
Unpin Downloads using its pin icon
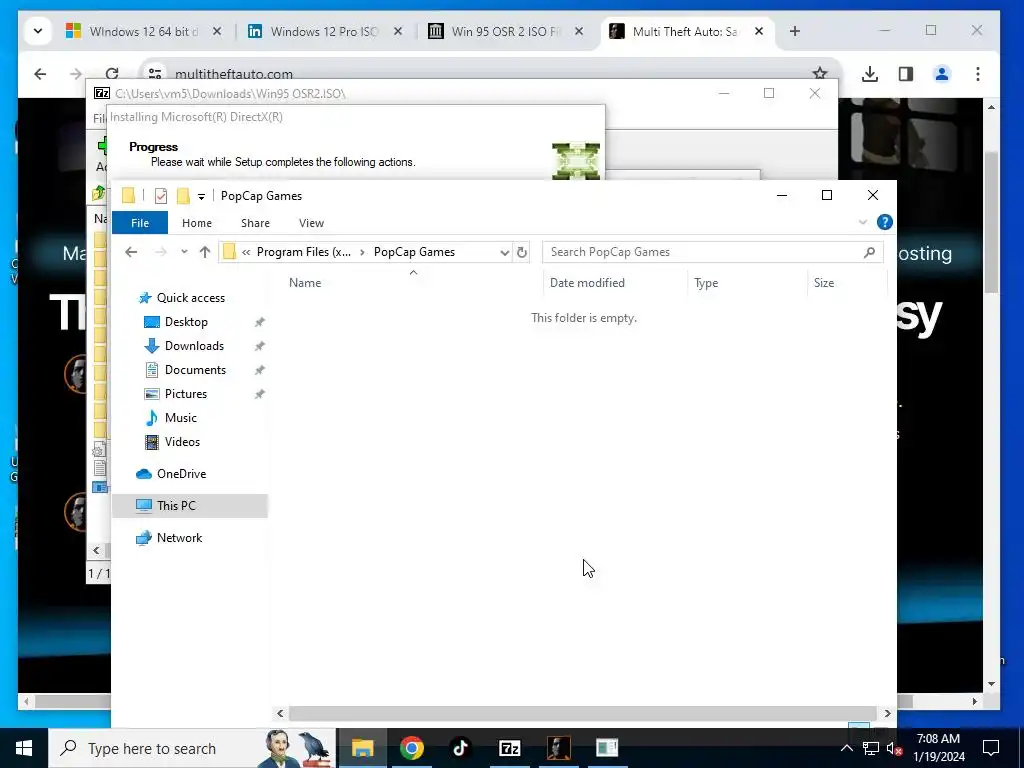pos(259,346)
